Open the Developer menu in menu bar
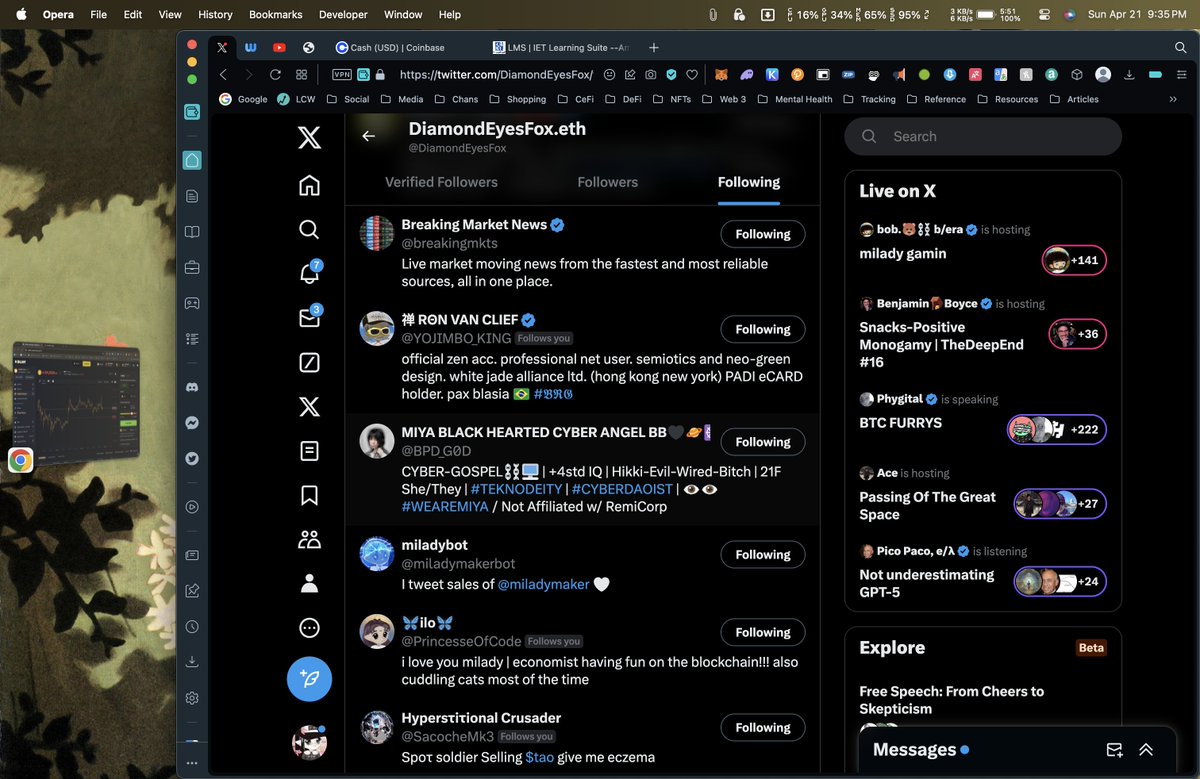 pyautogui.click(x=343, y=14)
